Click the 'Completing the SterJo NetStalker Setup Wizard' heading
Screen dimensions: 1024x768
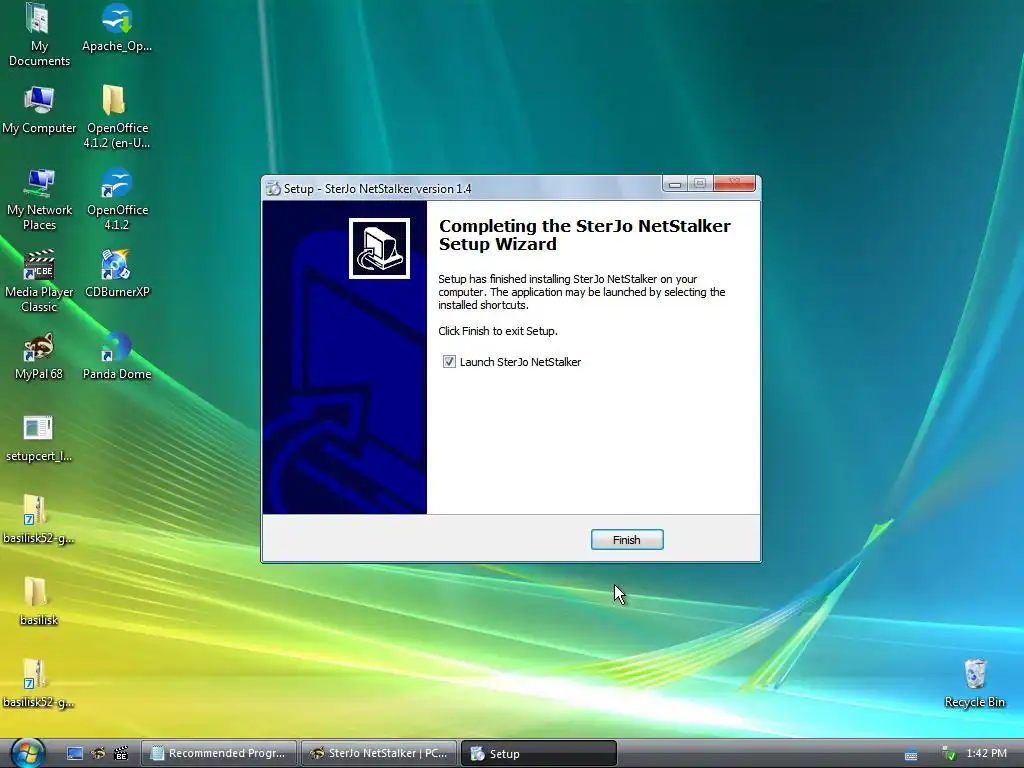point(584,235)
